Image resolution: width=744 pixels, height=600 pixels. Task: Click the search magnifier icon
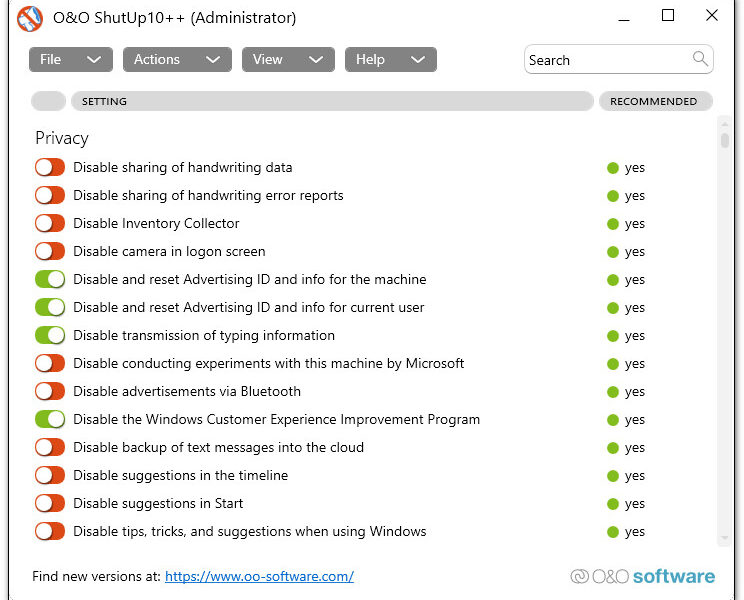pos(700,59)
